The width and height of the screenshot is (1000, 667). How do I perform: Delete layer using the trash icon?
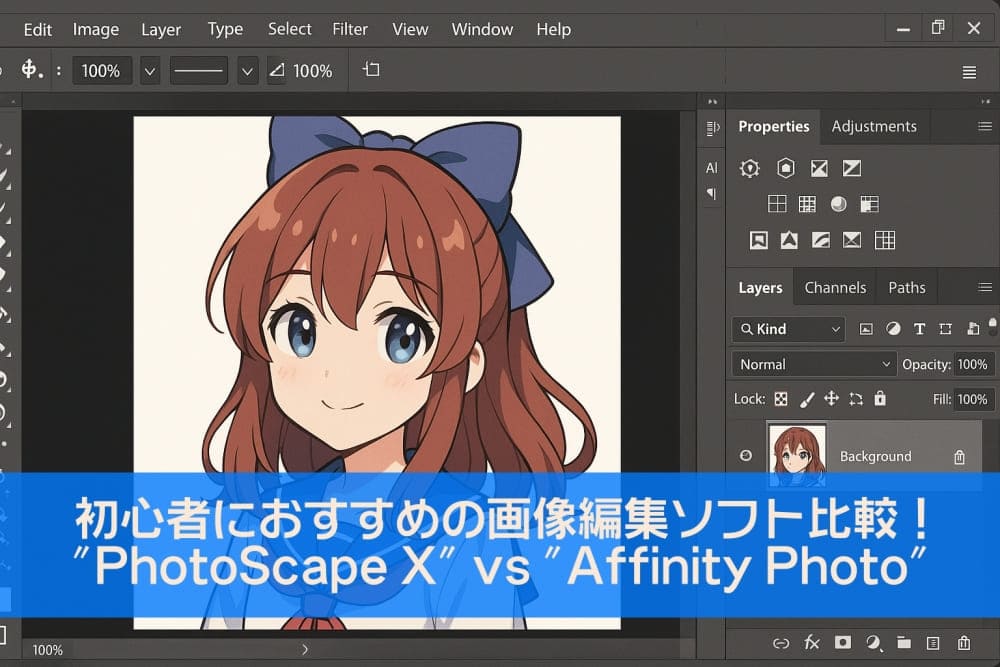[x=964, y=643]
